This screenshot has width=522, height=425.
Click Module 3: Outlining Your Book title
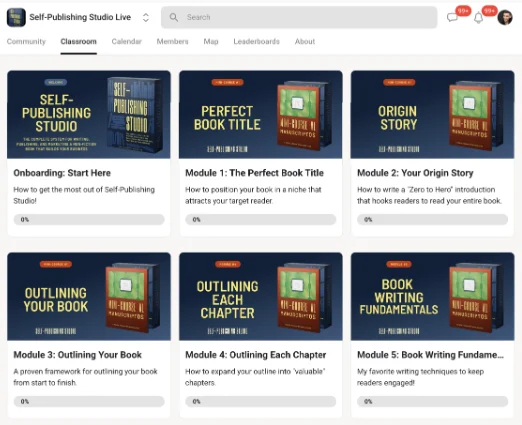tap(78, 355)
